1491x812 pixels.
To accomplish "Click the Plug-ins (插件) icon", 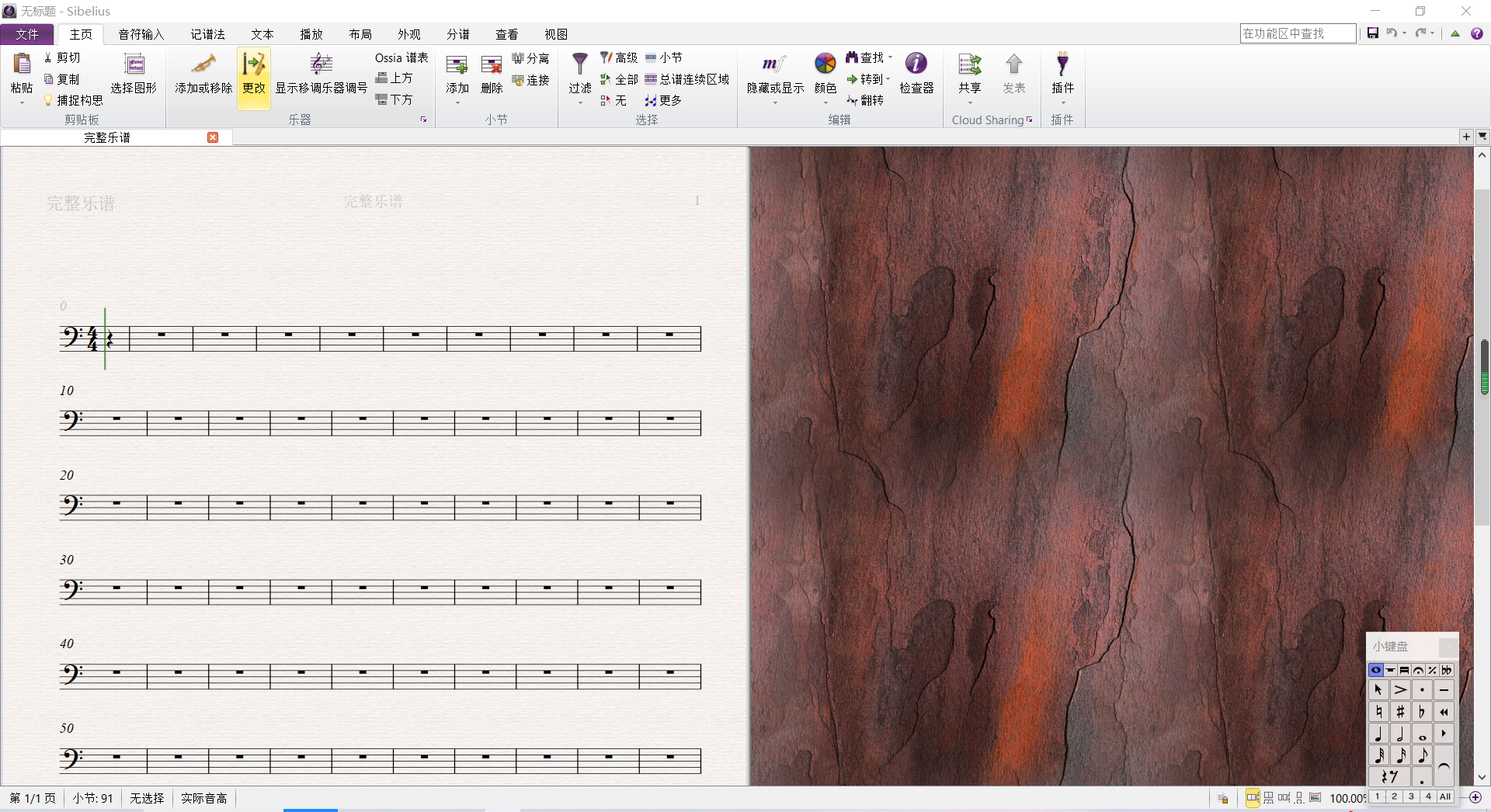I will tap(1062, 64).
